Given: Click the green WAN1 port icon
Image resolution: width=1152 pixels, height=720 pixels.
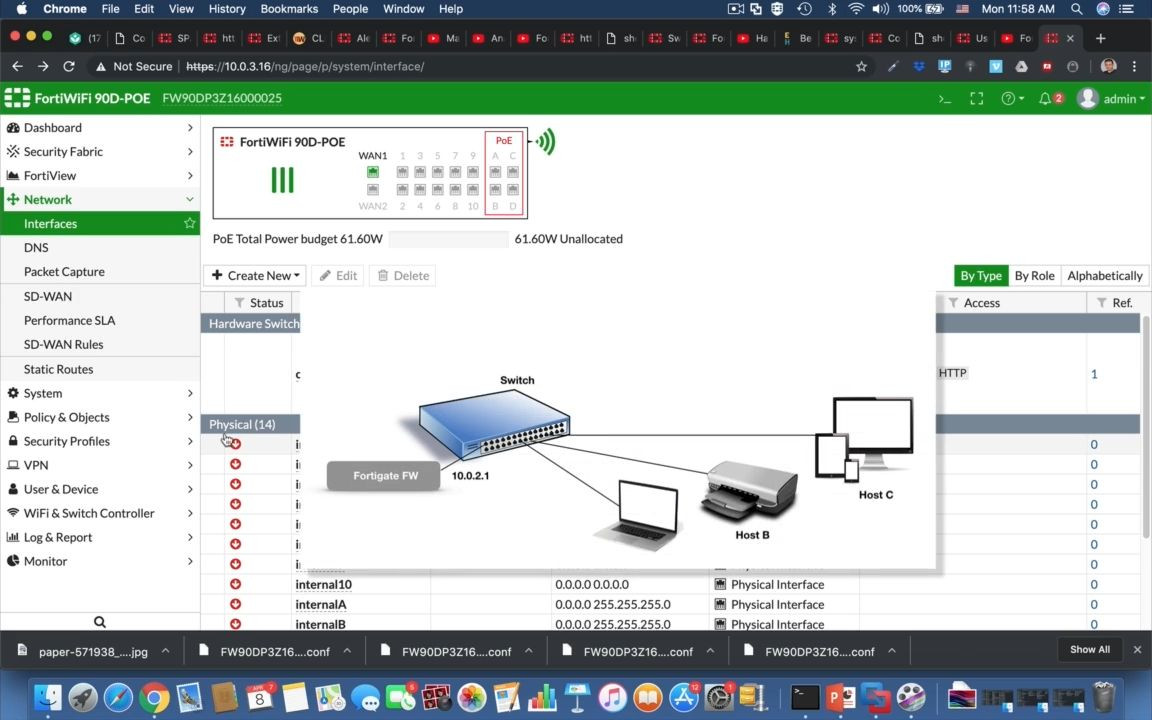Looking at the screenshot, I should point(373,172).
